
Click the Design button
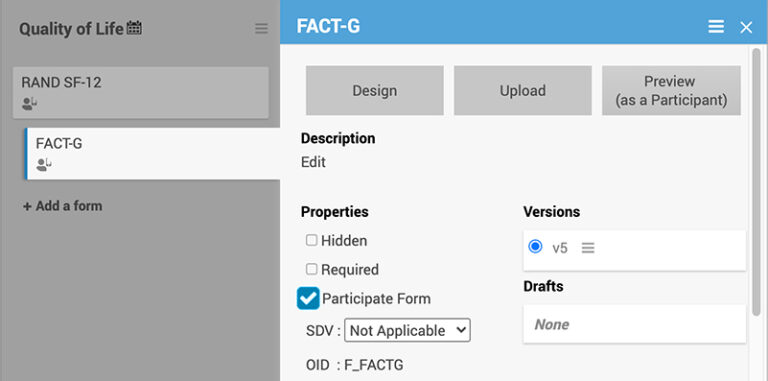tap(375, 91)
